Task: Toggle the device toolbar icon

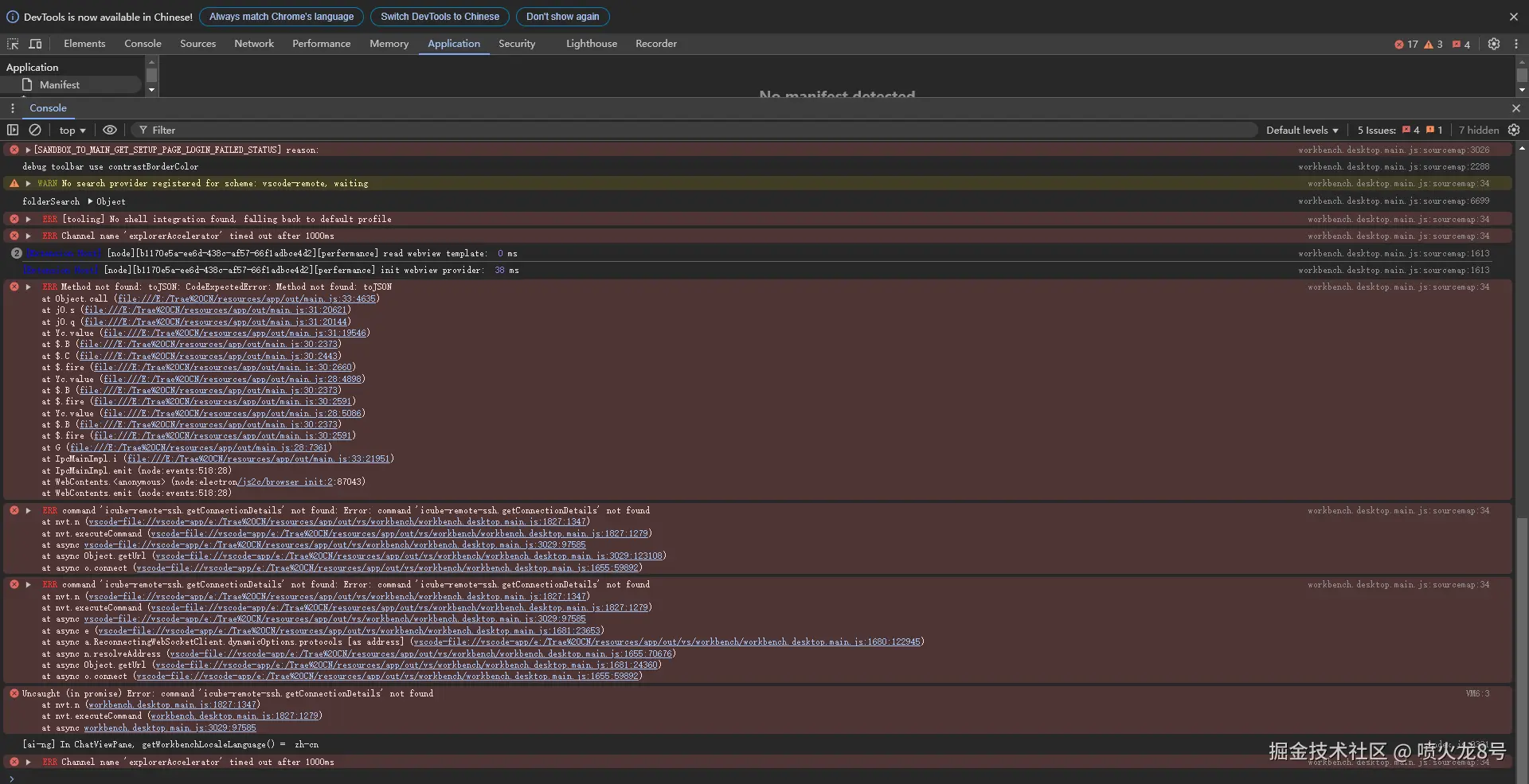Action: (x=35, y=44)
